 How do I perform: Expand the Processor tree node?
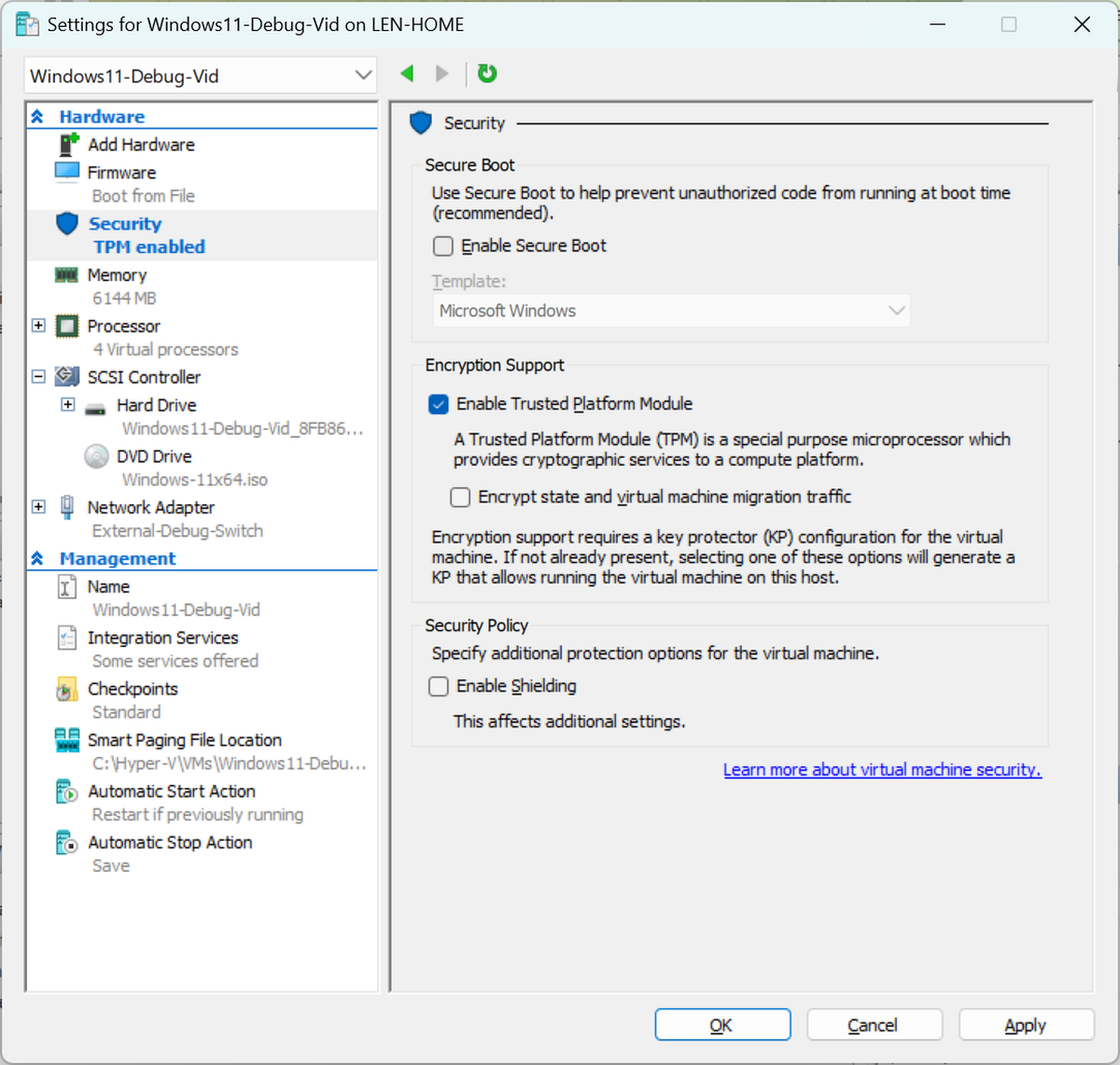pos(38,326)
